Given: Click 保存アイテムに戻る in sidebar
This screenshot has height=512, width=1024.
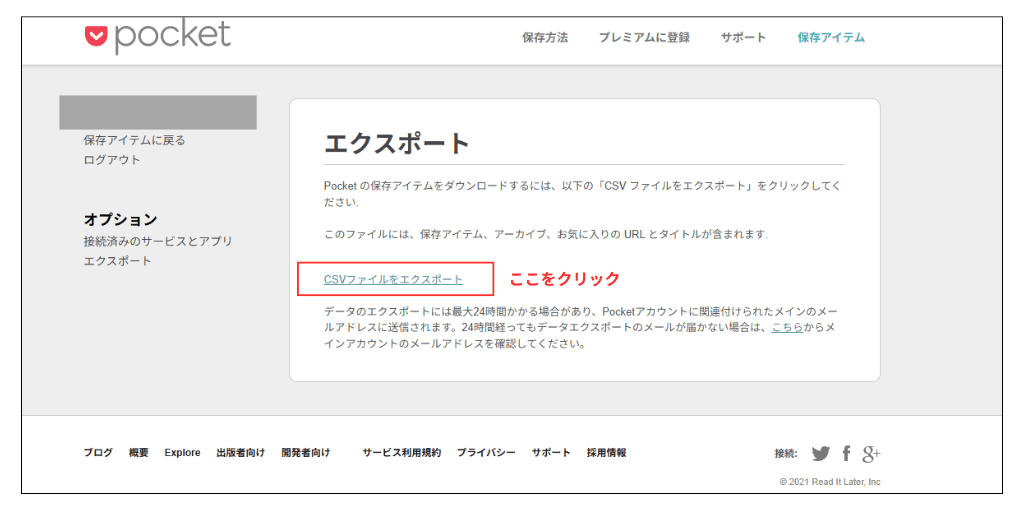Looking at the screenshot, I should click(x=135, y=140).
